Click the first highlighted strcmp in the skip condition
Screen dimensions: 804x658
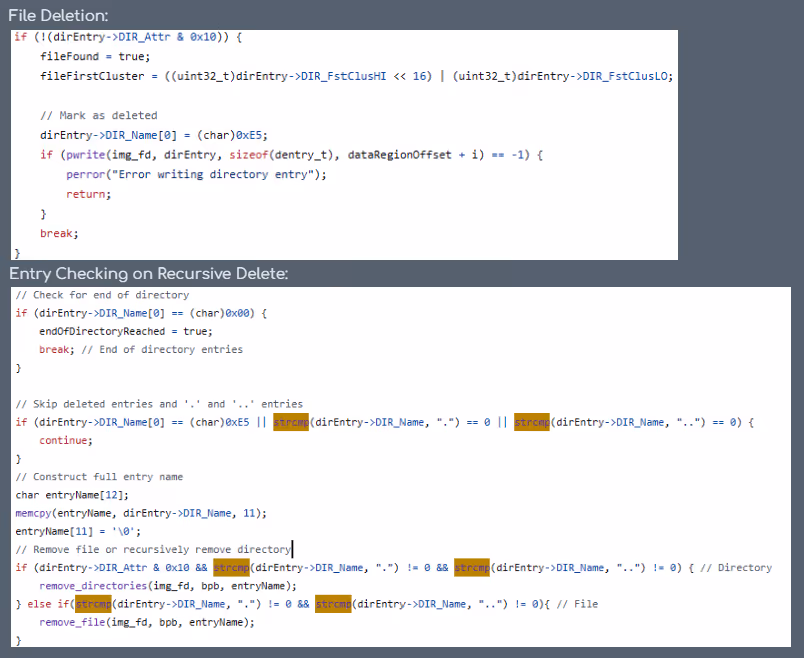coord(291,422)
